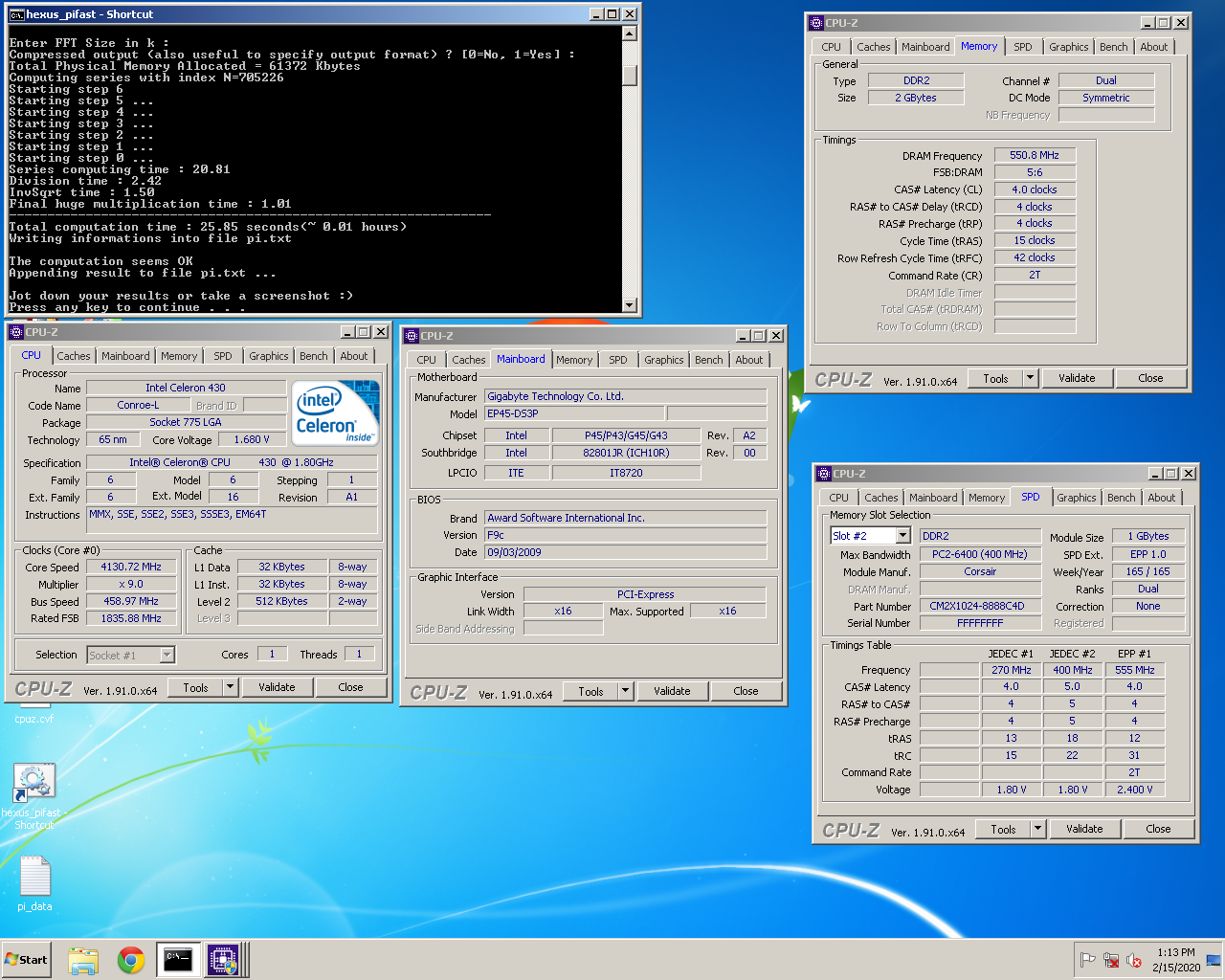The image size is (1225, 980).
Task: Click Tools button in the SPD window
Action: [x=1003, y=829]
